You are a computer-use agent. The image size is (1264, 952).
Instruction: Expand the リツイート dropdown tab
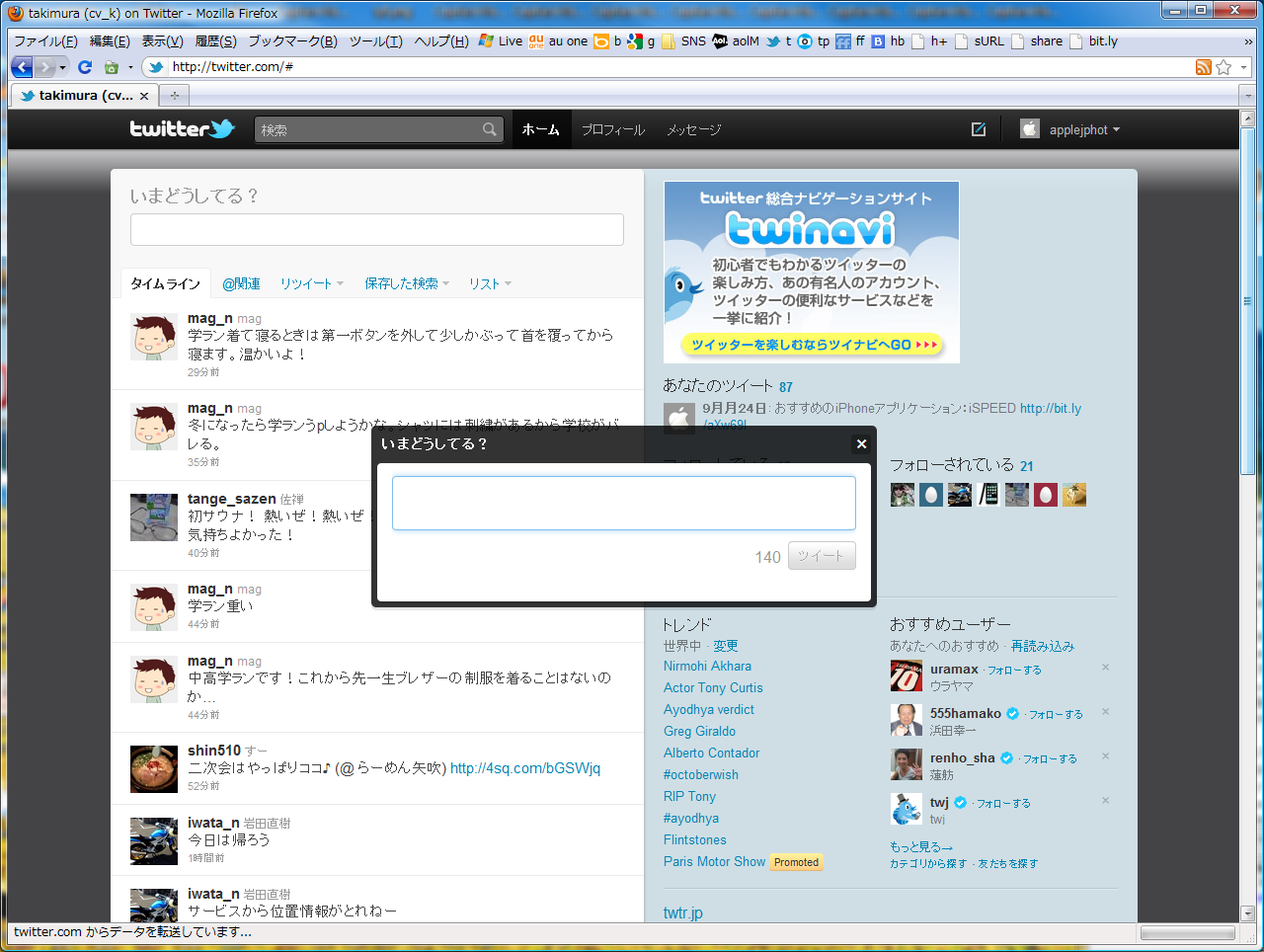coord(311,283)
